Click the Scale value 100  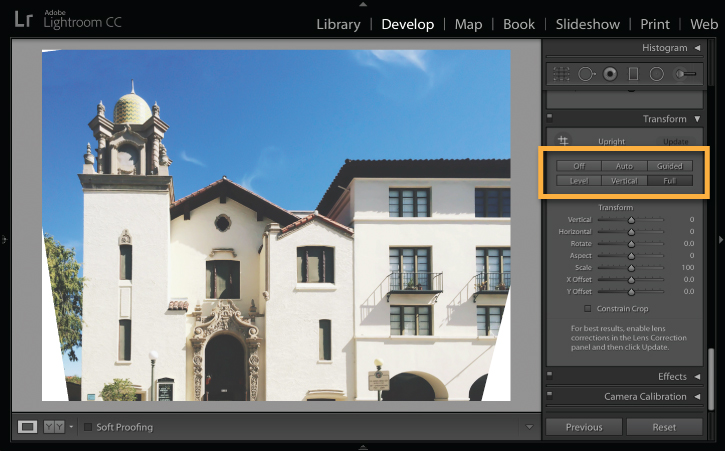tap(688, 267)
